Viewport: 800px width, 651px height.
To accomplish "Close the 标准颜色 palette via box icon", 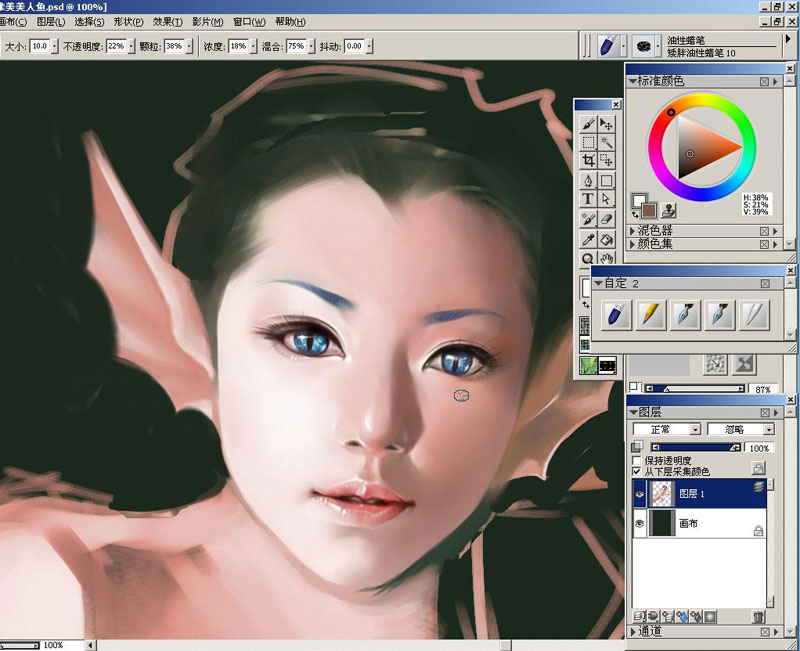I will [764, 82].
